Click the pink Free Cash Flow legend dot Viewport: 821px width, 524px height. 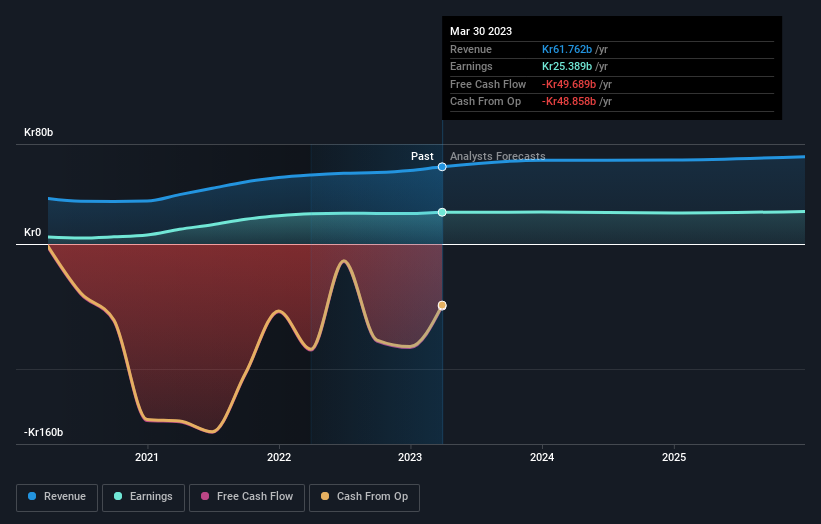[x=205, y=496]
